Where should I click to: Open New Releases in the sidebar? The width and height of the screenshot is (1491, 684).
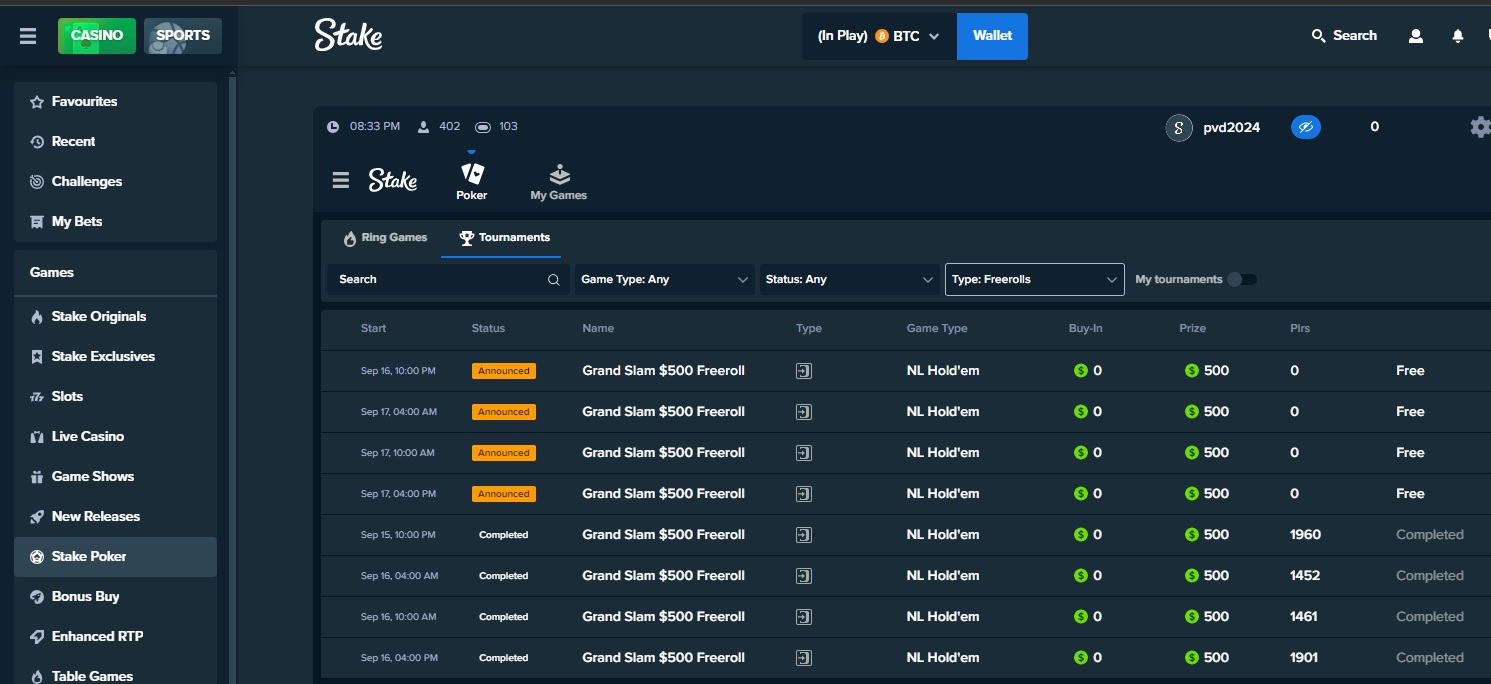click(115, 517)
